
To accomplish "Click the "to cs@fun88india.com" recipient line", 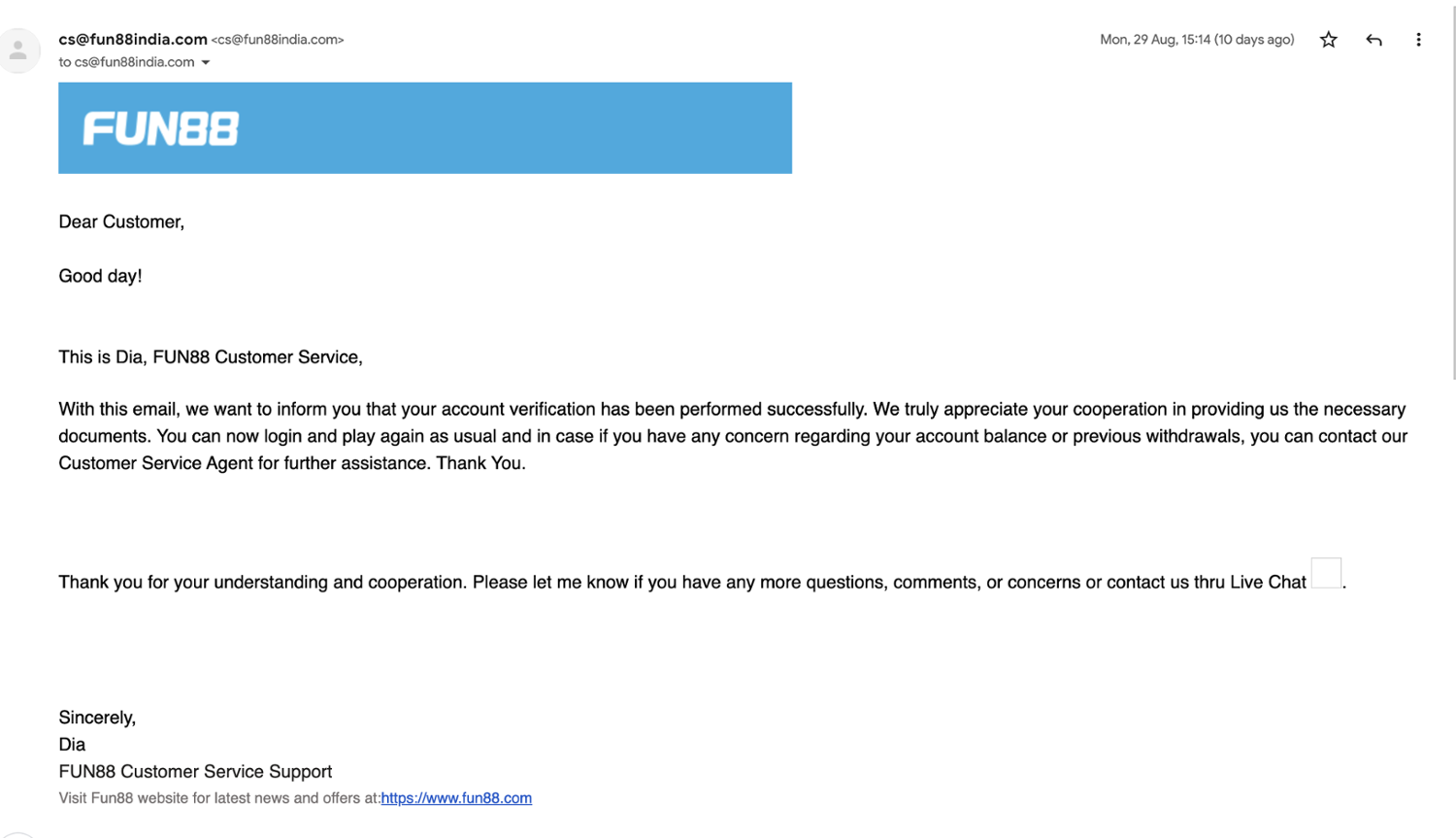I will pyautogui.click(x=126, y=62).
